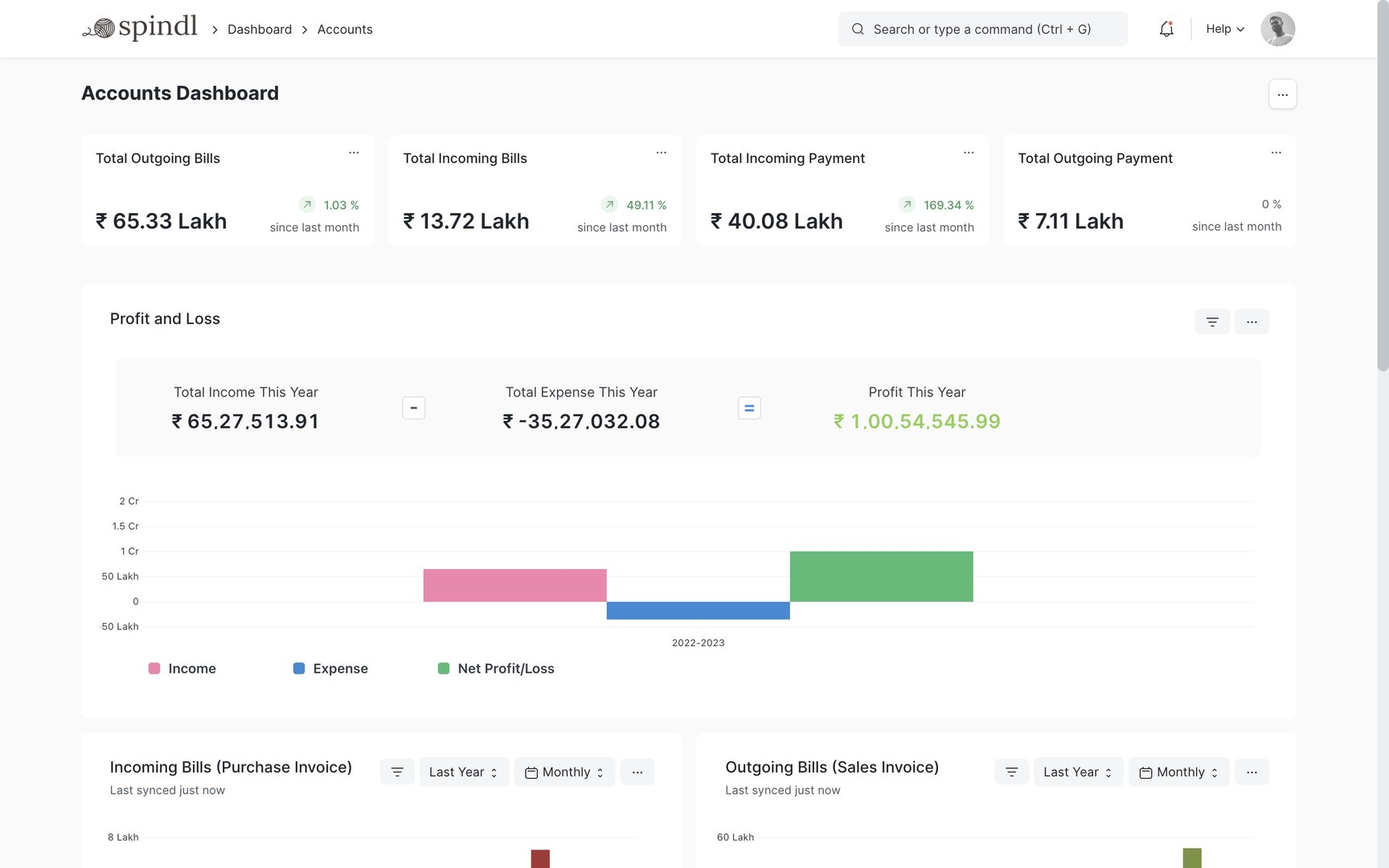The image size is (1389, 868).
Task: Click Profit This Year amount
Action: click(x=917, y=421)
